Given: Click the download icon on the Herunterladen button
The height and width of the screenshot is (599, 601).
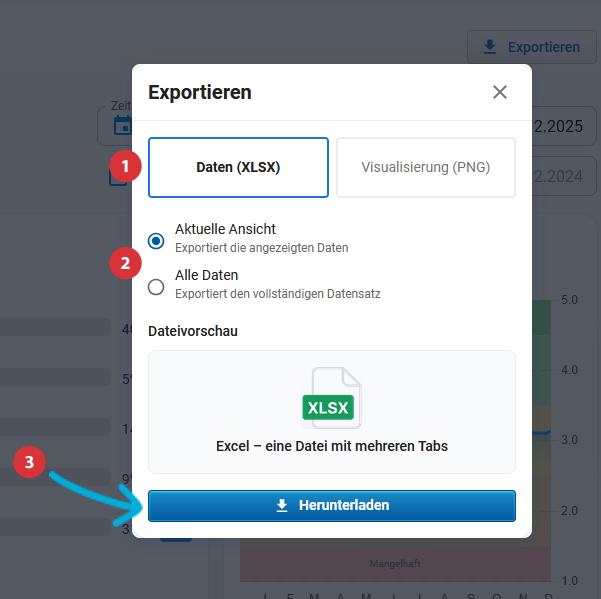Looking at the screenshot, I should coord(282,506).
